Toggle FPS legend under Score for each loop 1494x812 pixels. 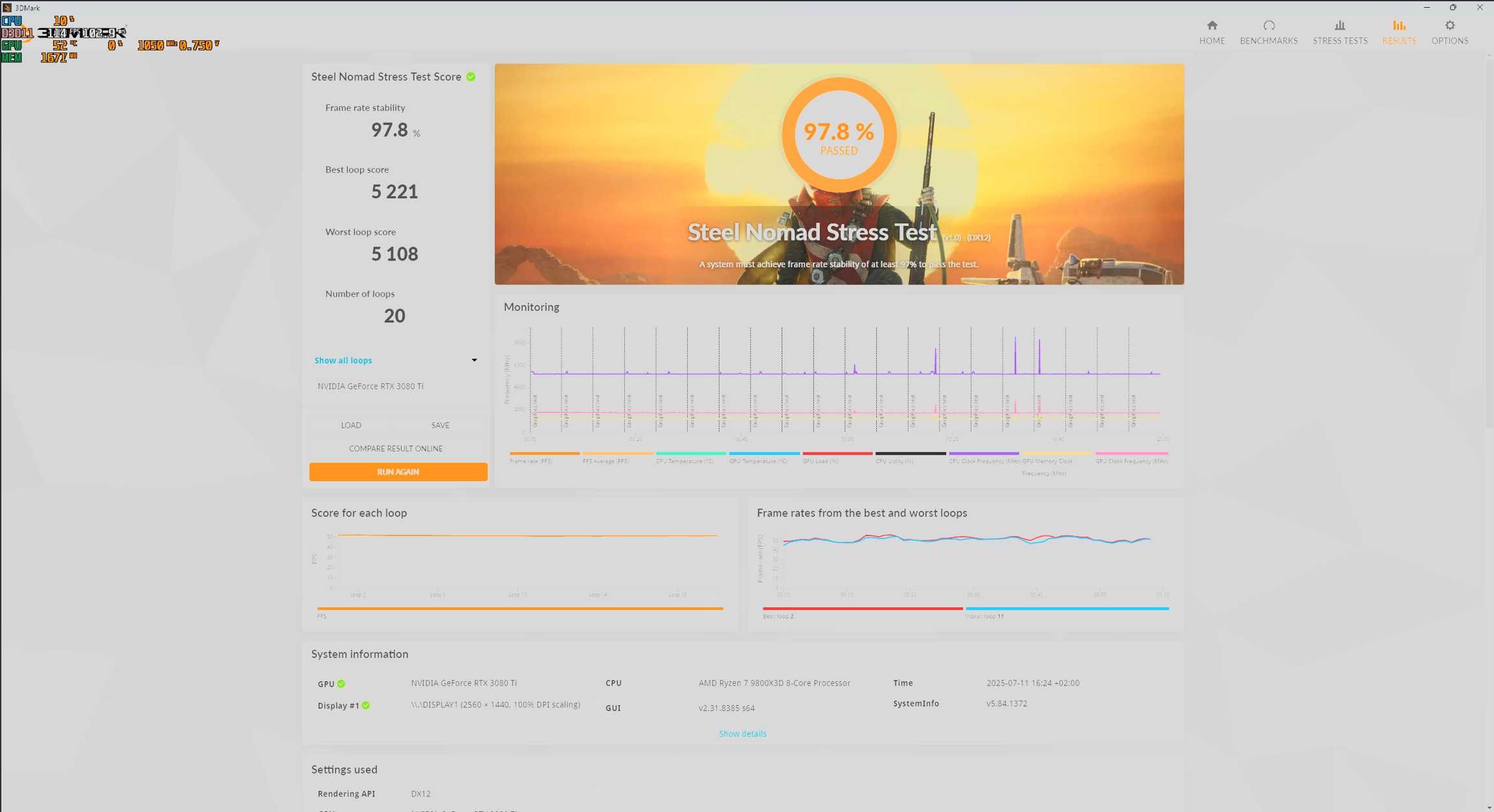520,612
